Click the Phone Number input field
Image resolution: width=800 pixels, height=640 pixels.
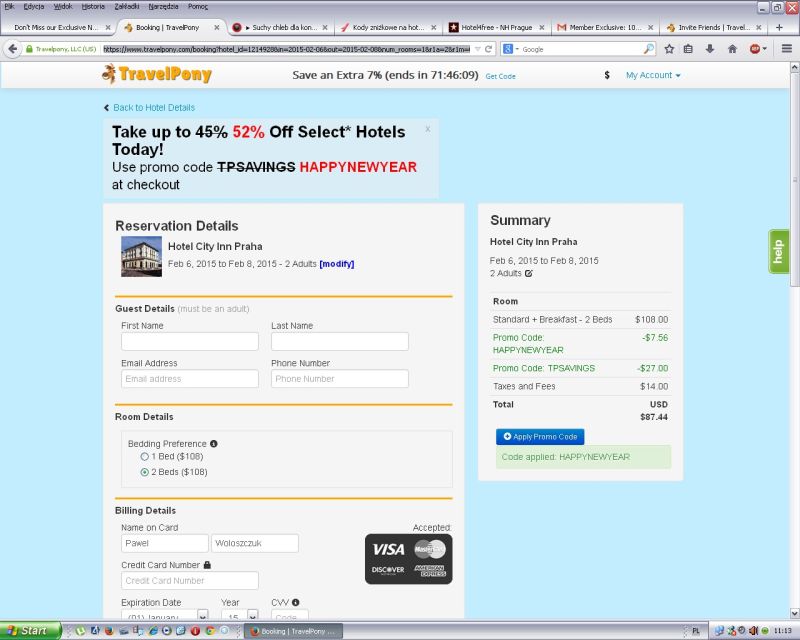tap(340, 379)
